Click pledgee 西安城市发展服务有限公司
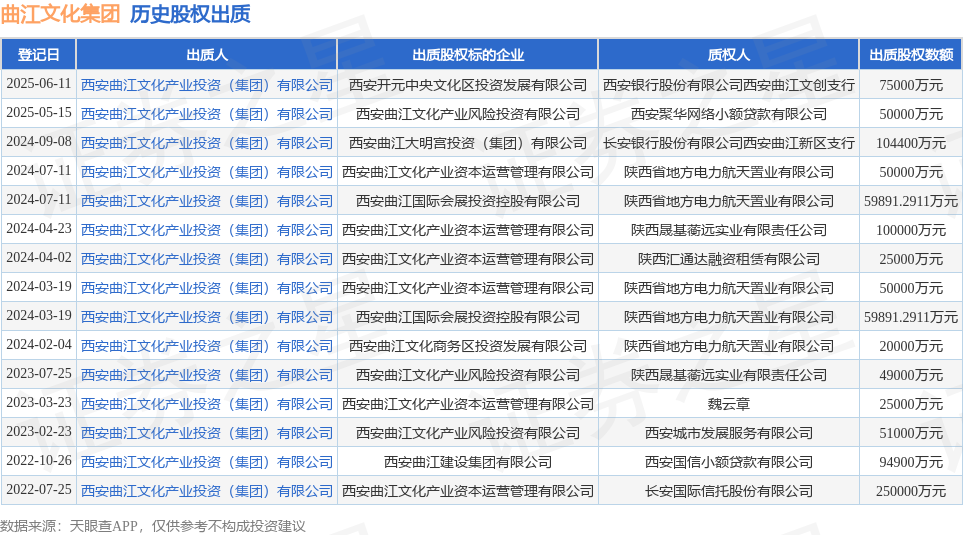Viewport: 963px width, 535px height. coord(728,433)
